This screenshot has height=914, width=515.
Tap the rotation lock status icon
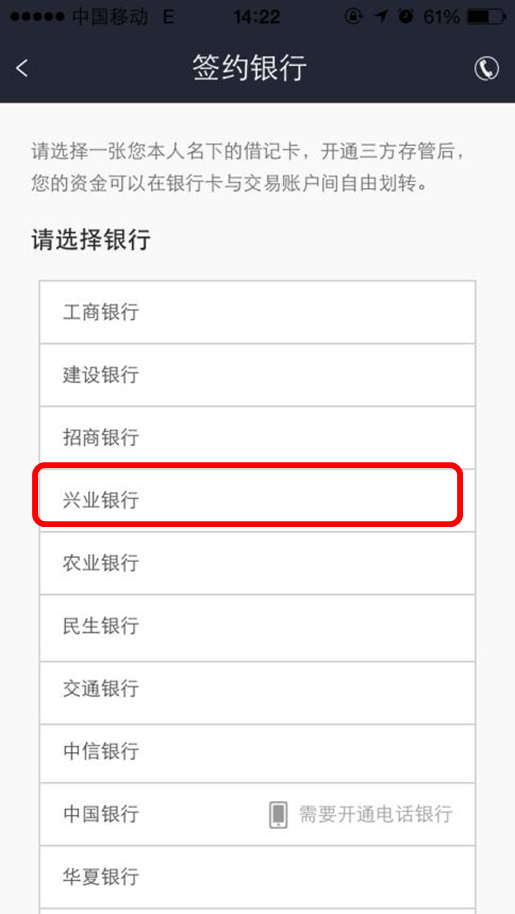(x=354, y=17)
